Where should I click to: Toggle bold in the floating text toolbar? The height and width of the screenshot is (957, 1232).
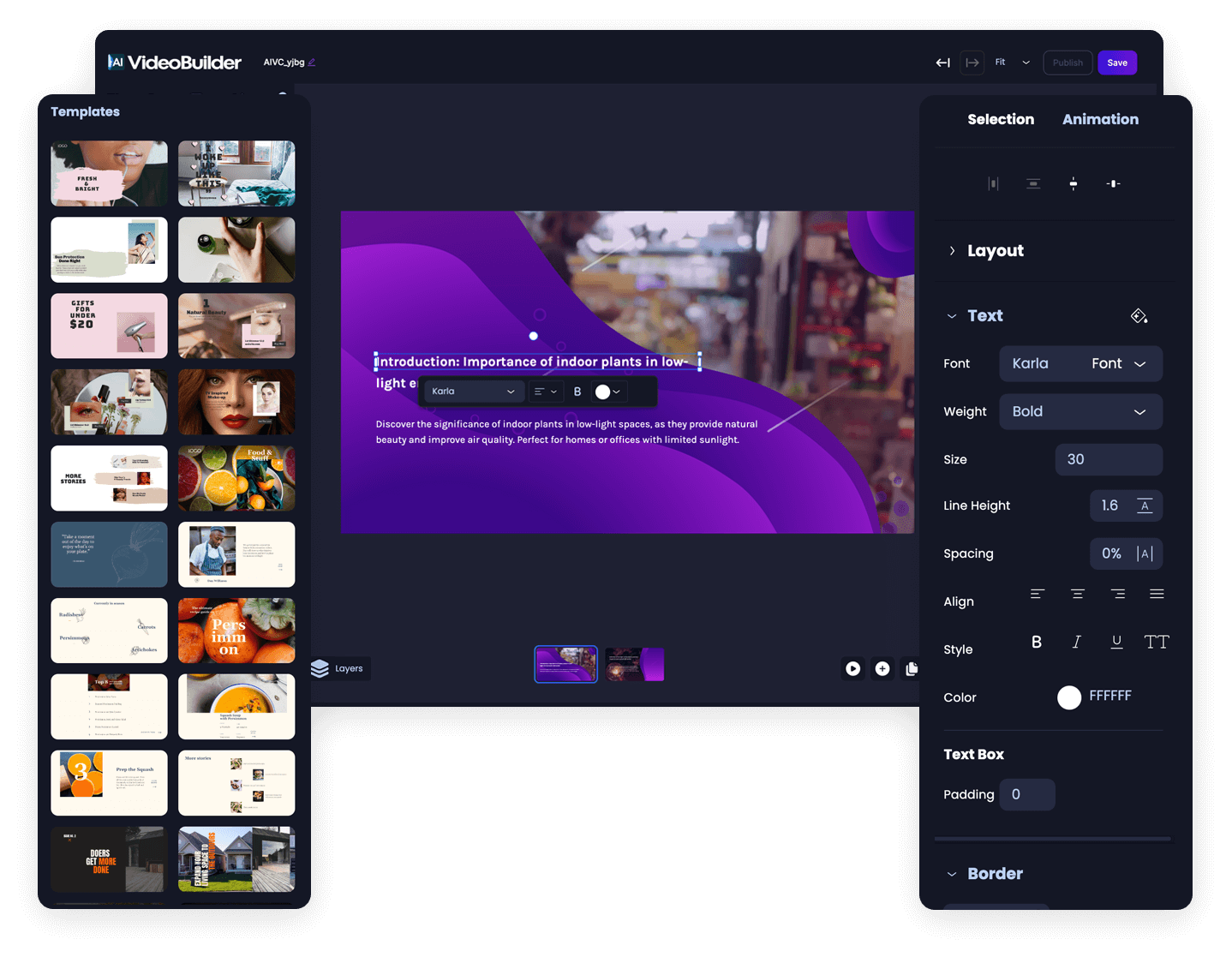pos(577,392)
